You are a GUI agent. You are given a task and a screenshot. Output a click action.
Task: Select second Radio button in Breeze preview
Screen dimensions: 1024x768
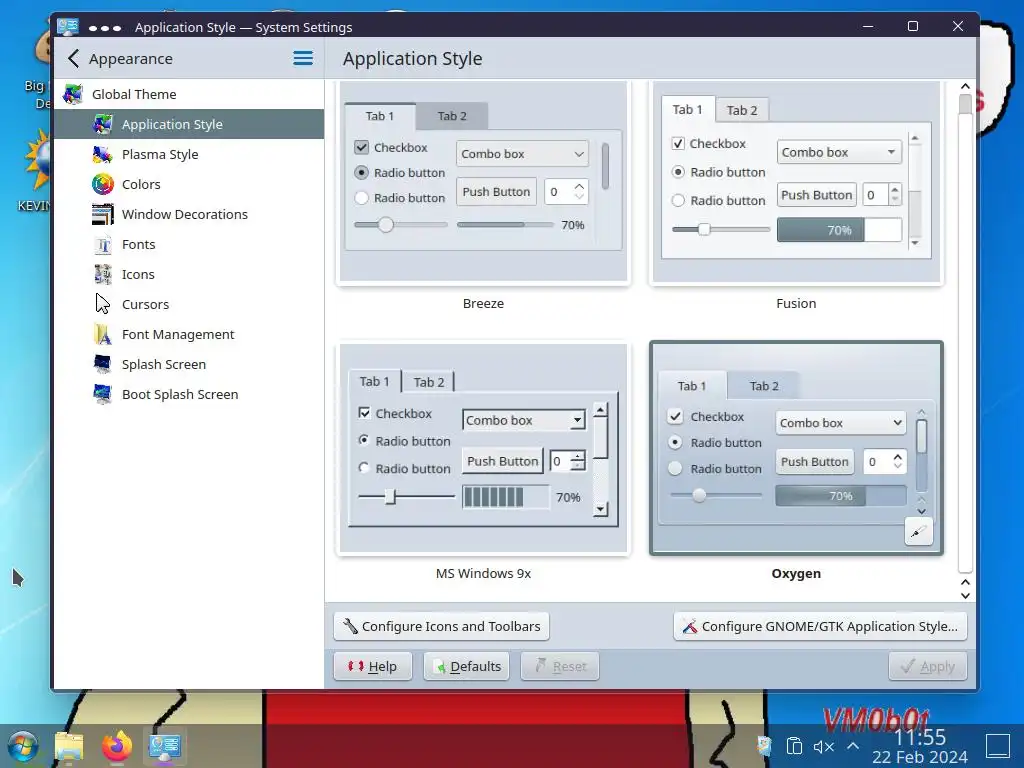point(361,198)
